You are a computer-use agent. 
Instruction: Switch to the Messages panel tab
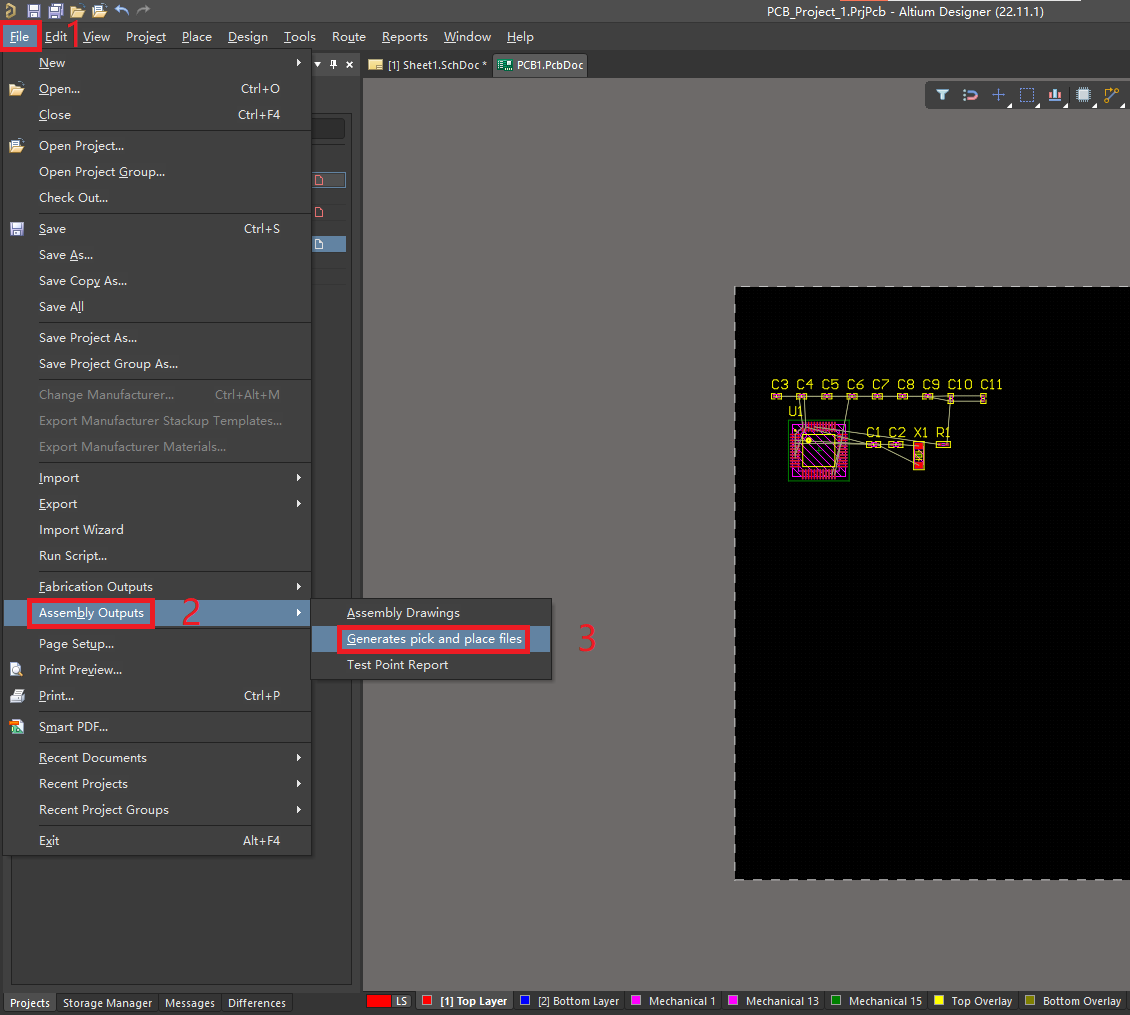point(190,1003)
